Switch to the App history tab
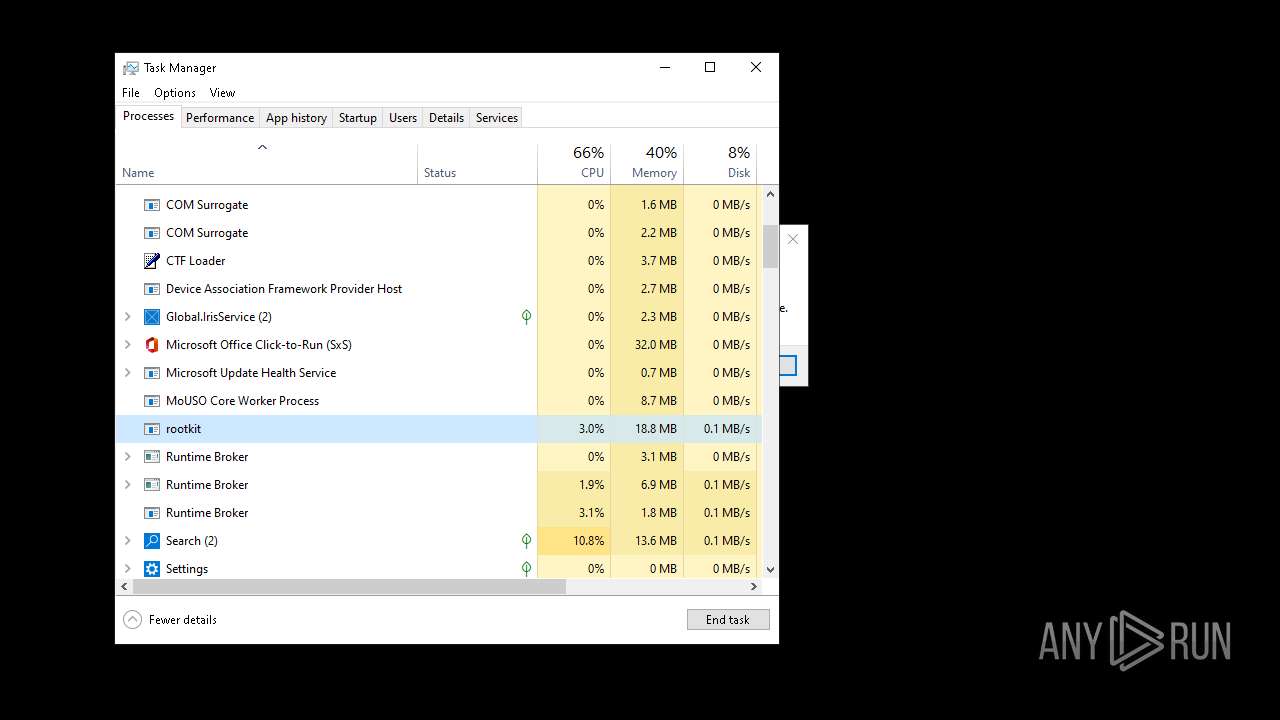The width and height of the screenshot is (1280, 720). [296, 118]
